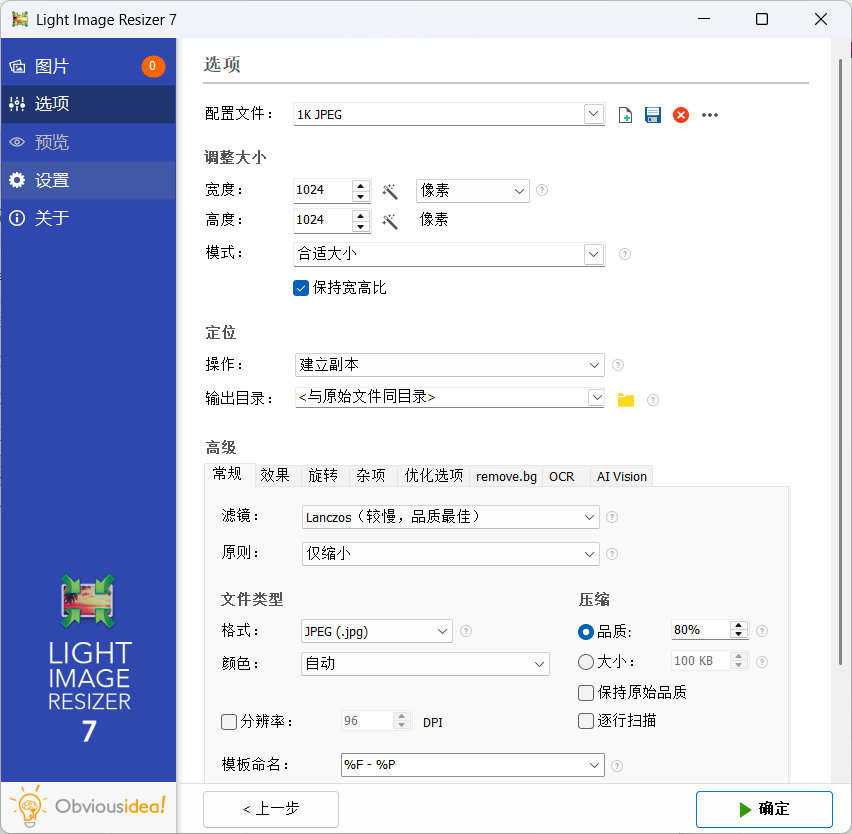Image resolution: width=852 pixels, height=834 pixels.
Task: Click the app icon in title bar
Action: tap(20, 20)
